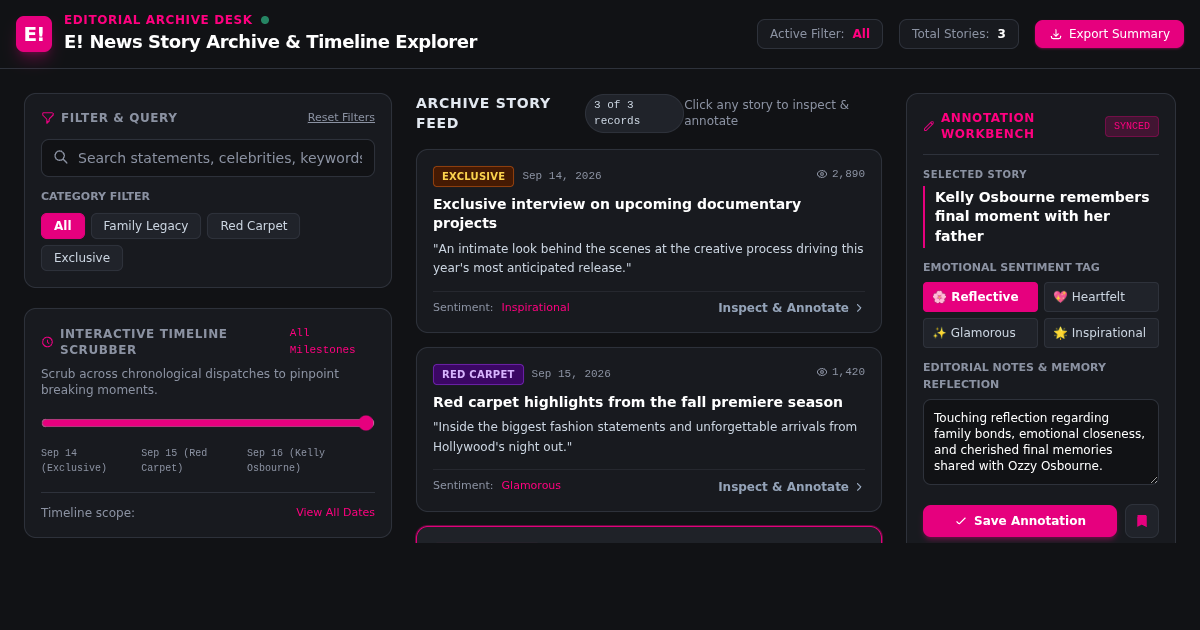Jump to Sep 15 (Red Carpet) timeline label

coord(174,460)
